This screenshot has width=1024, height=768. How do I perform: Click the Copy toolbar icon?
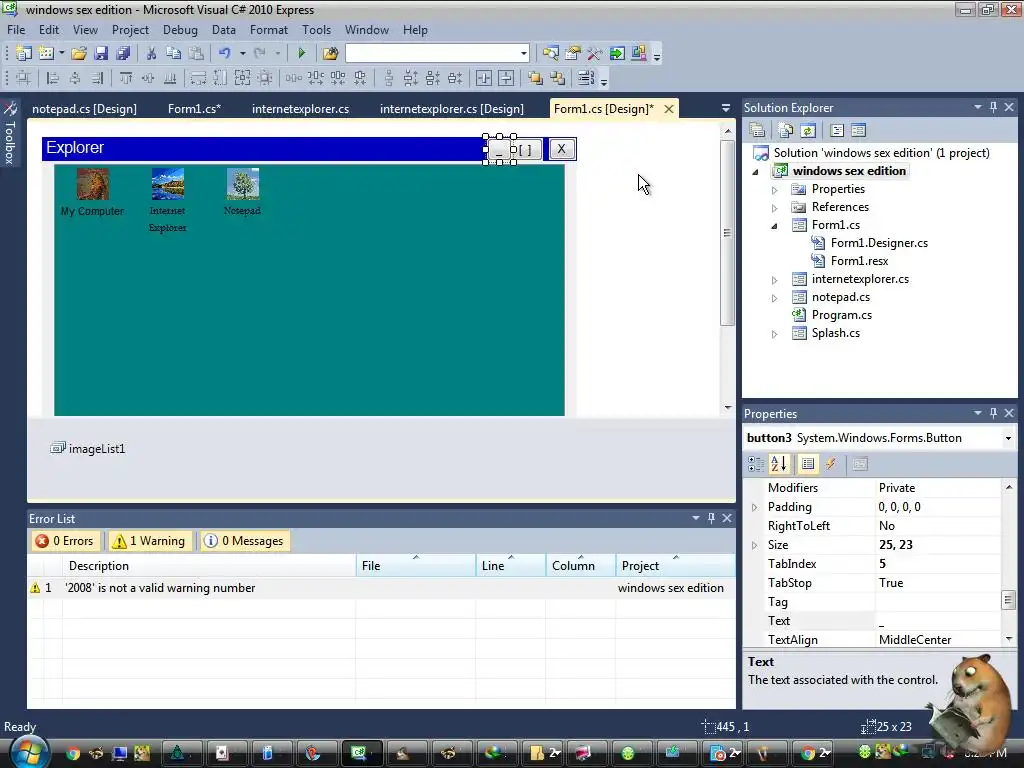[173, 54]
